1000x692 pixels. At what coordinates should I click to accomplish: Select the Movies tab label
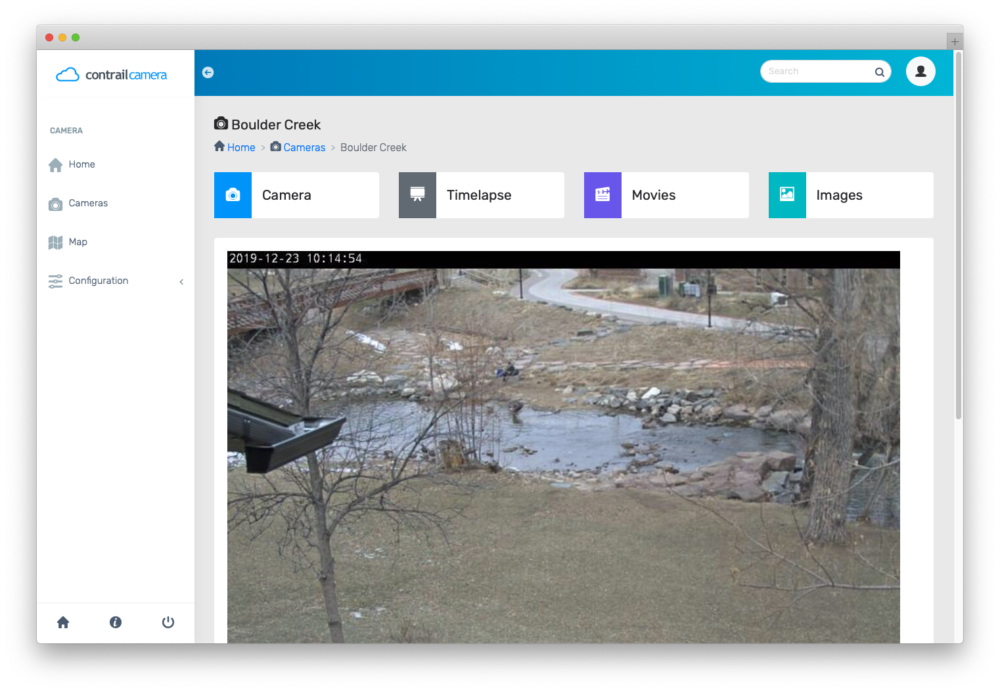(653, 195)
